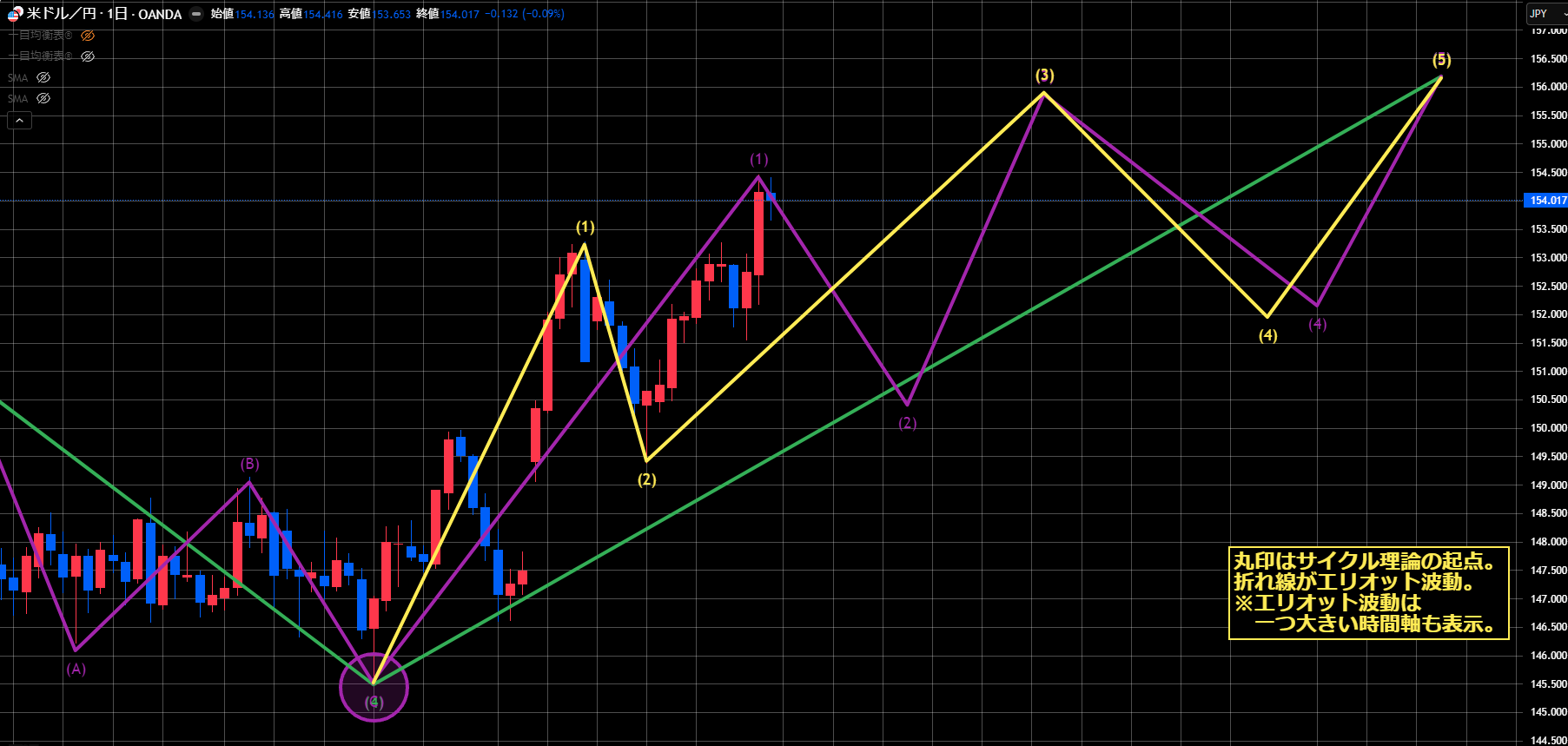Screen dimensions: 1568x746
Task: Show the lower 一目均衡表 indicator via eye icon
Action: [88, 56]
